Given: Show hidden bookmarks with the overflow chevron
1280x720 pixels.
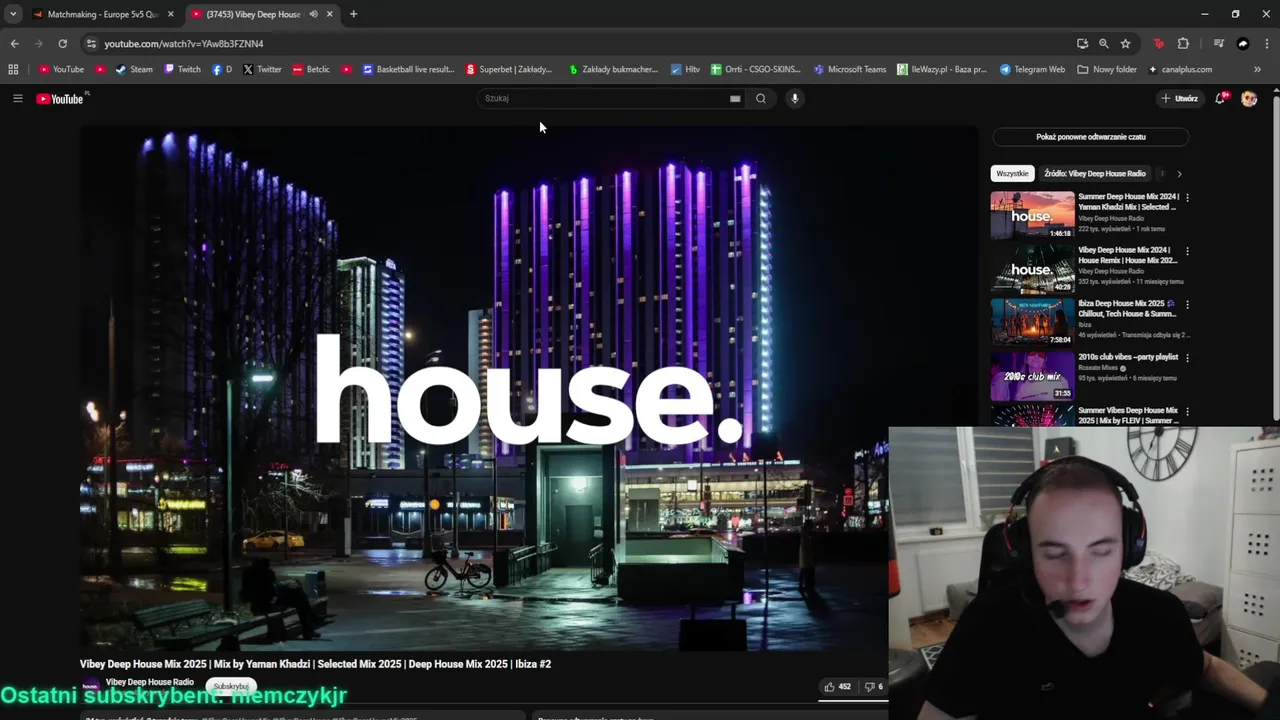Looking at the screenshot, I should click(1257, 70).
